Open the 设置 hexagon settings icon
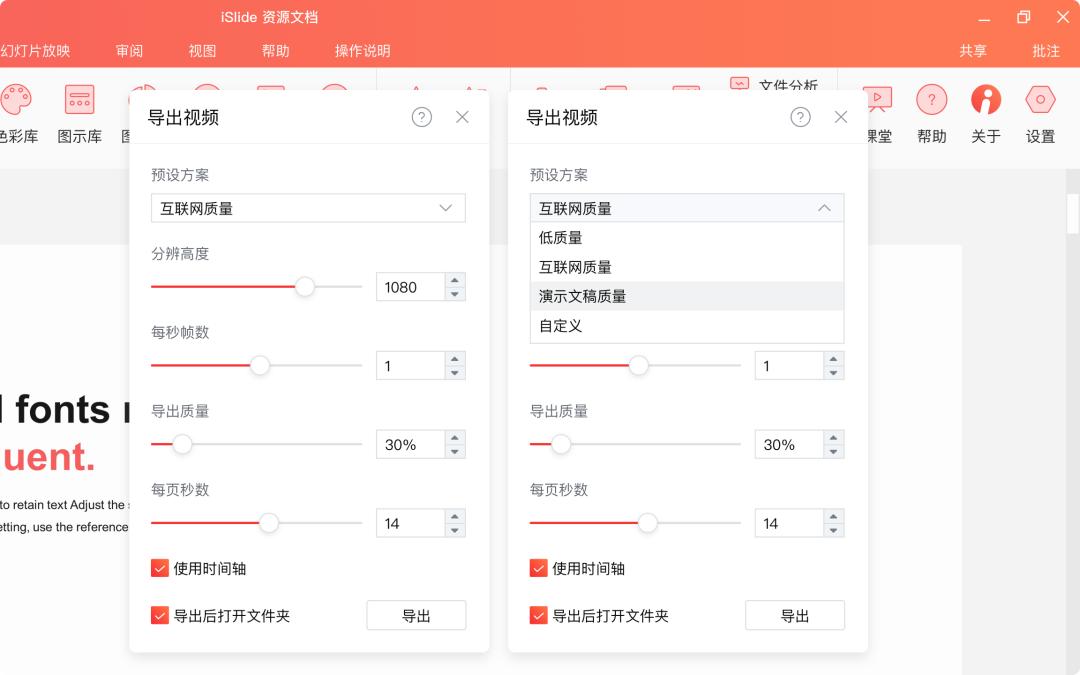The image size is (1080, 675). (1040, 101)
